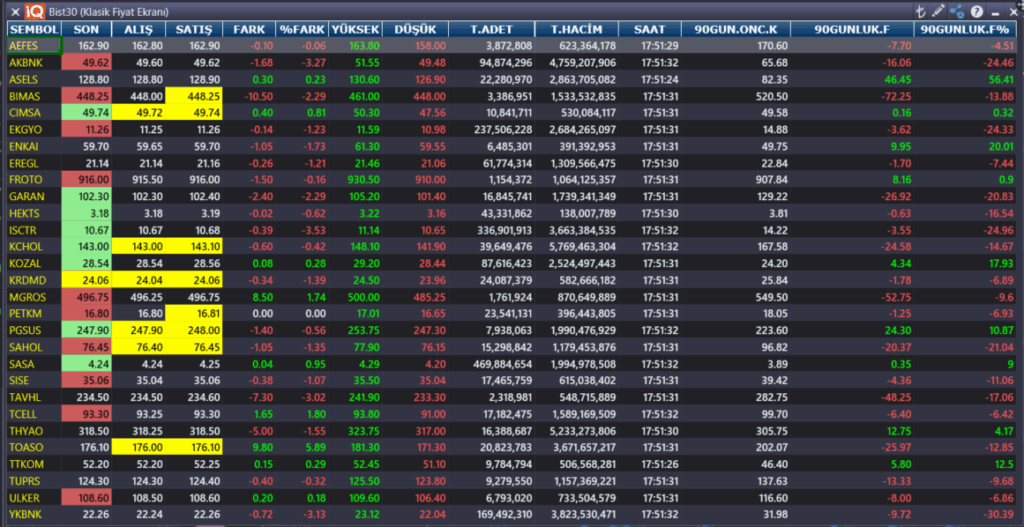The height and width of the screenshot is (527, 1024).
Task: Select the EKGYO symbol
Action: tap(25, 130)
